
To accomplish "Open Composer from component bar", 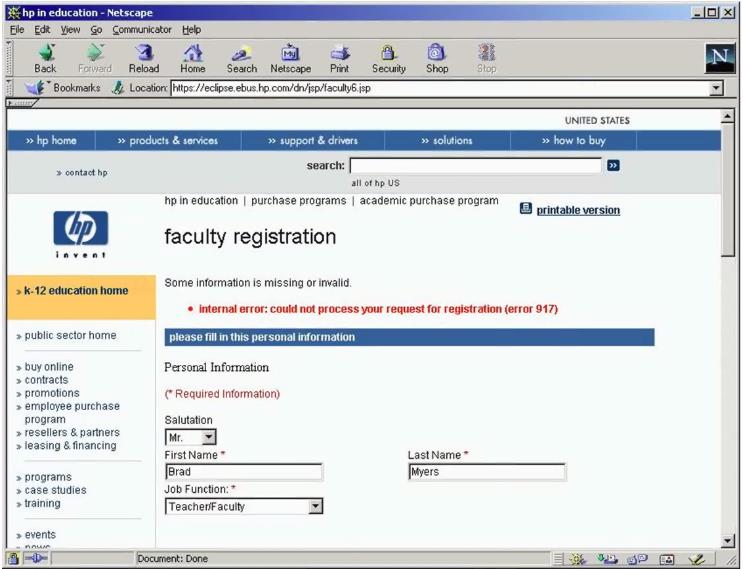I will 697,560.
